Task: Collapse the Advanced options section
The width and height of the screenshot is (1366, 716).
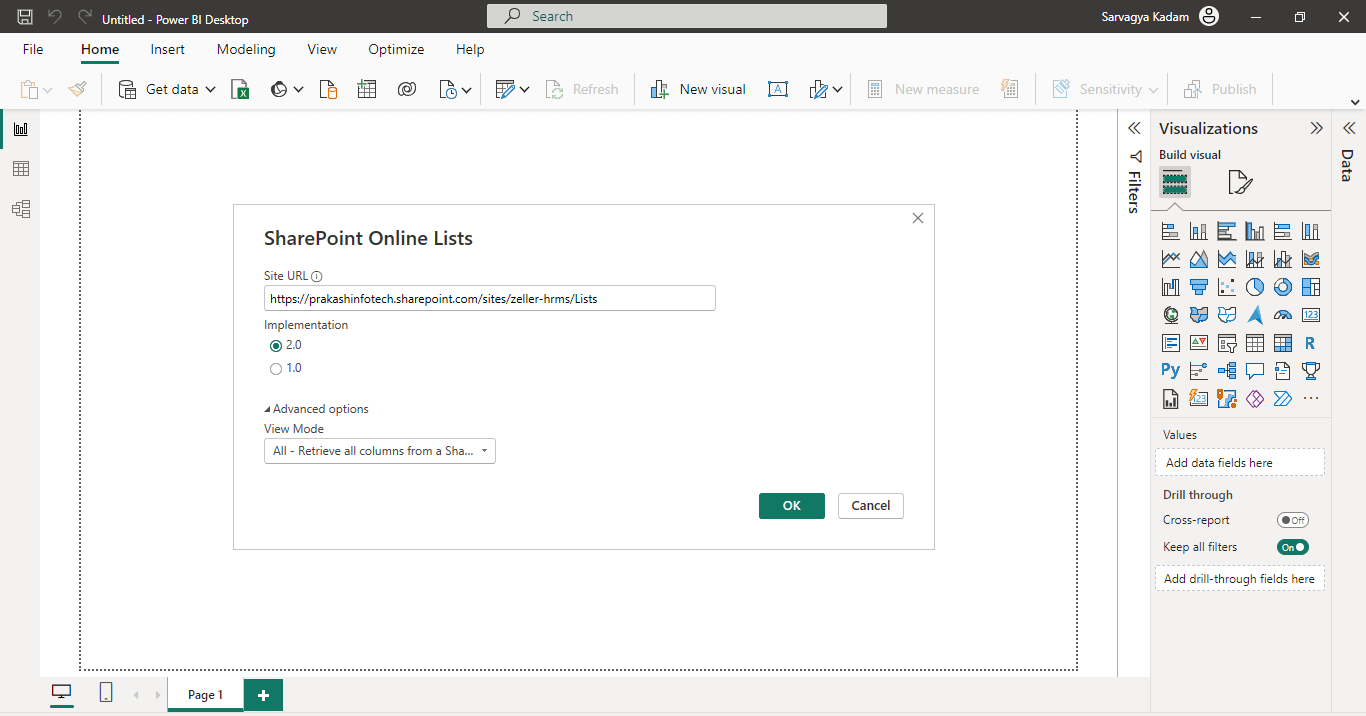Action: (x=317, y=409)
